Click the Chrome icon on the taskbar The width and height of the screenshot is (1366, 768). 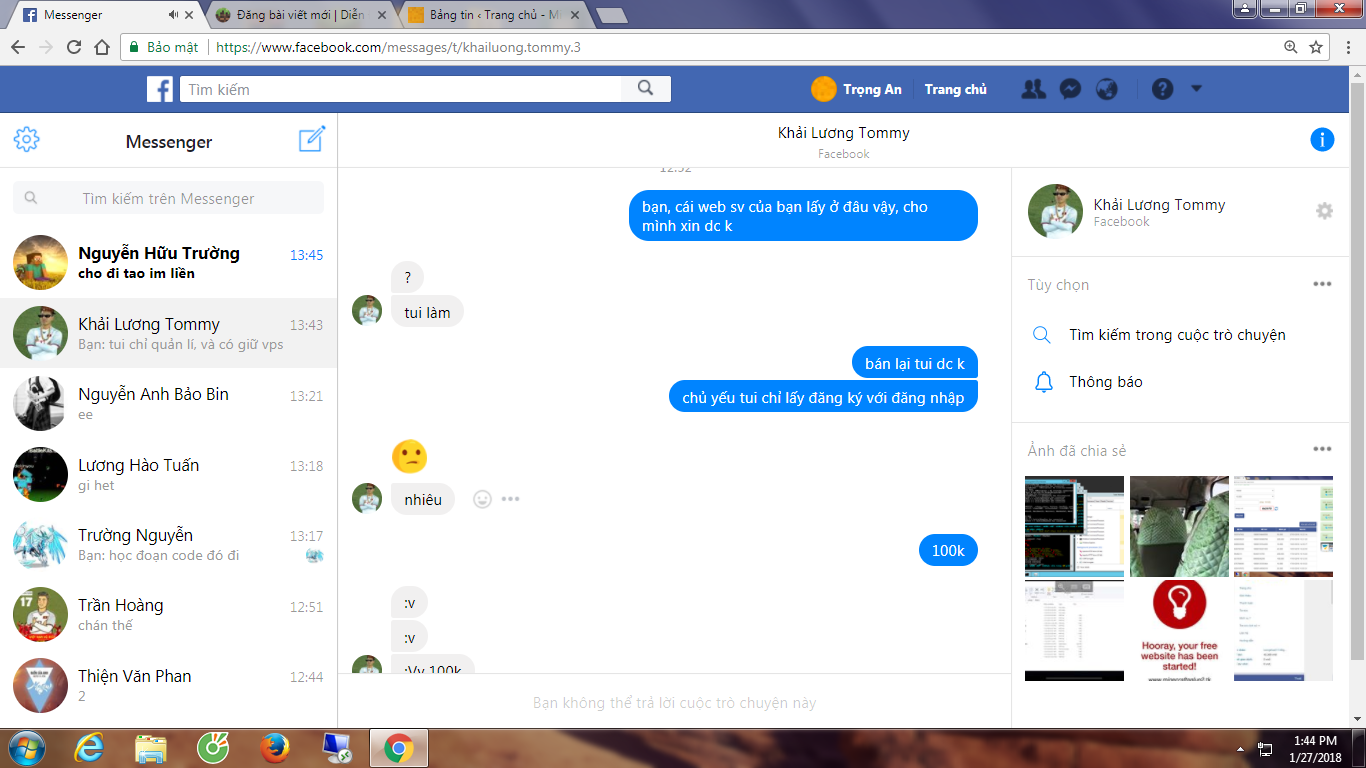click(398, 748)
